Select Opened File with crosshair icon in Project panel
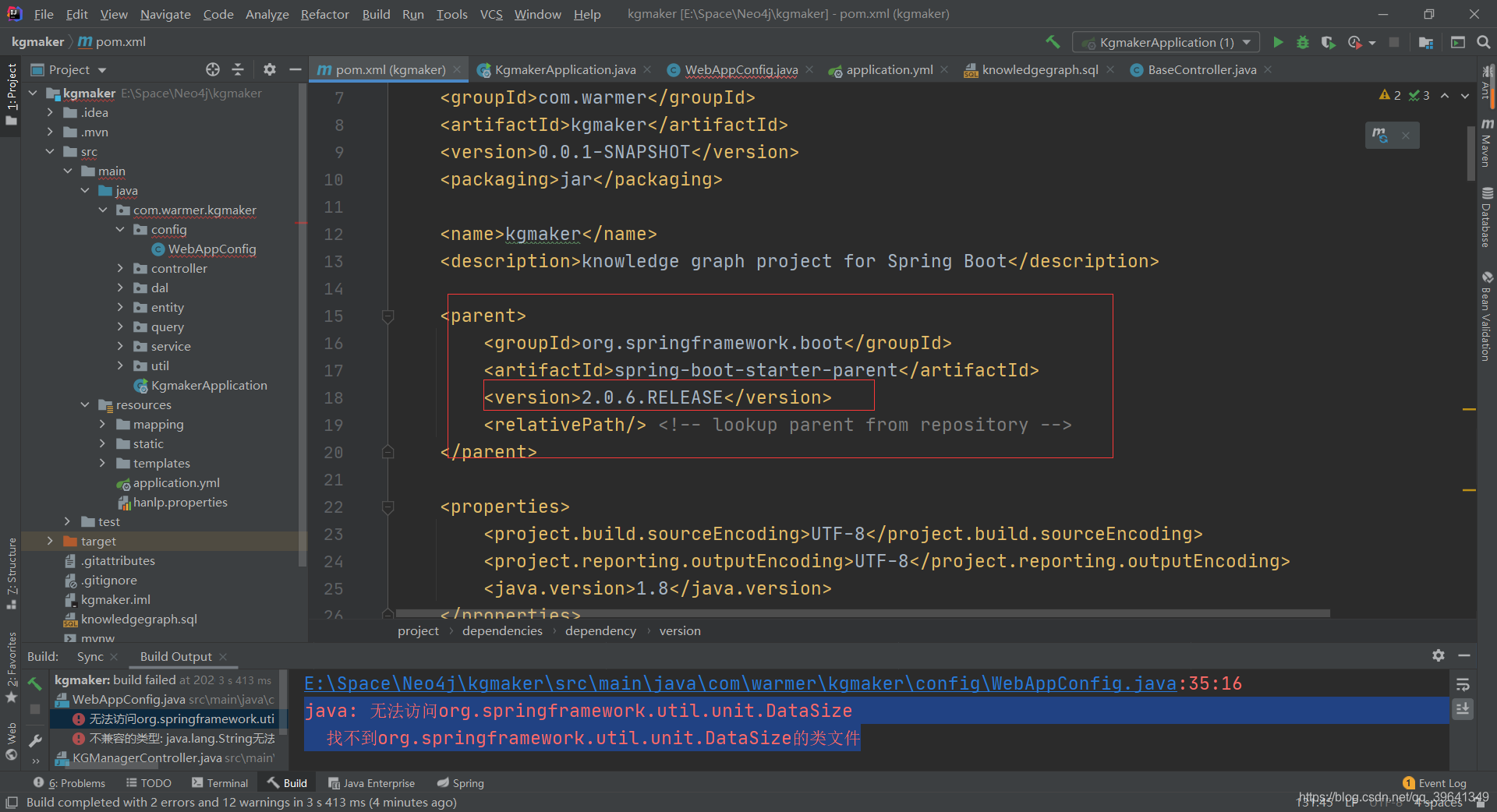 (x=212, y=69)
